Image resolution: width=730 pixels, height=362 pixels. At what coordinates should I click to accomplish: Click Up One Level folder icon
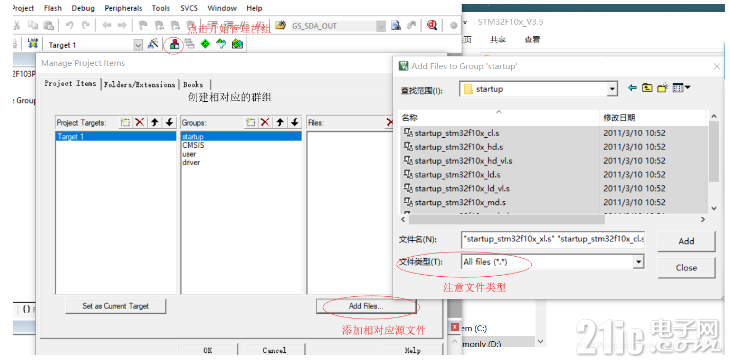[x=647, y=88]
